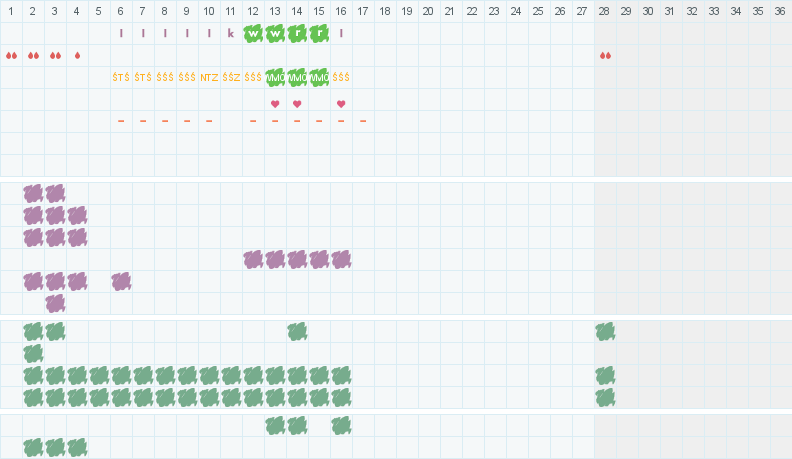
Task: Select the day 36 column header
Action: pos(779,11)
